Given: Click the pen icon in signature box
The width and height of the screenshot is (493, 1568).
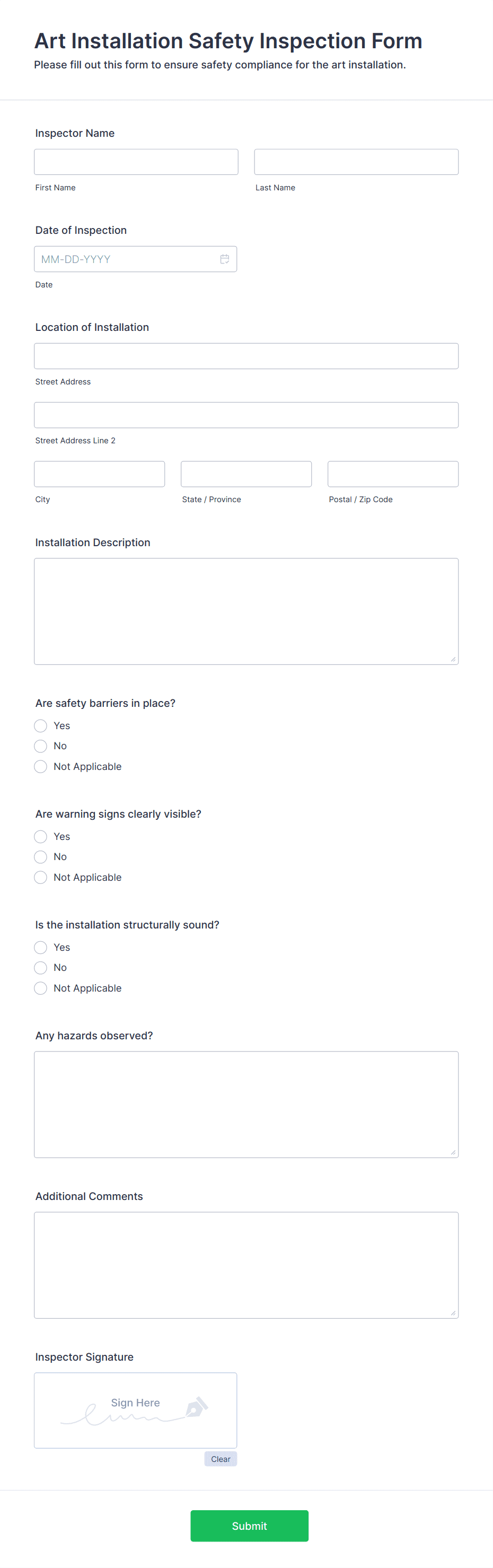Looking at the screenshot, I should point(197,1407).
